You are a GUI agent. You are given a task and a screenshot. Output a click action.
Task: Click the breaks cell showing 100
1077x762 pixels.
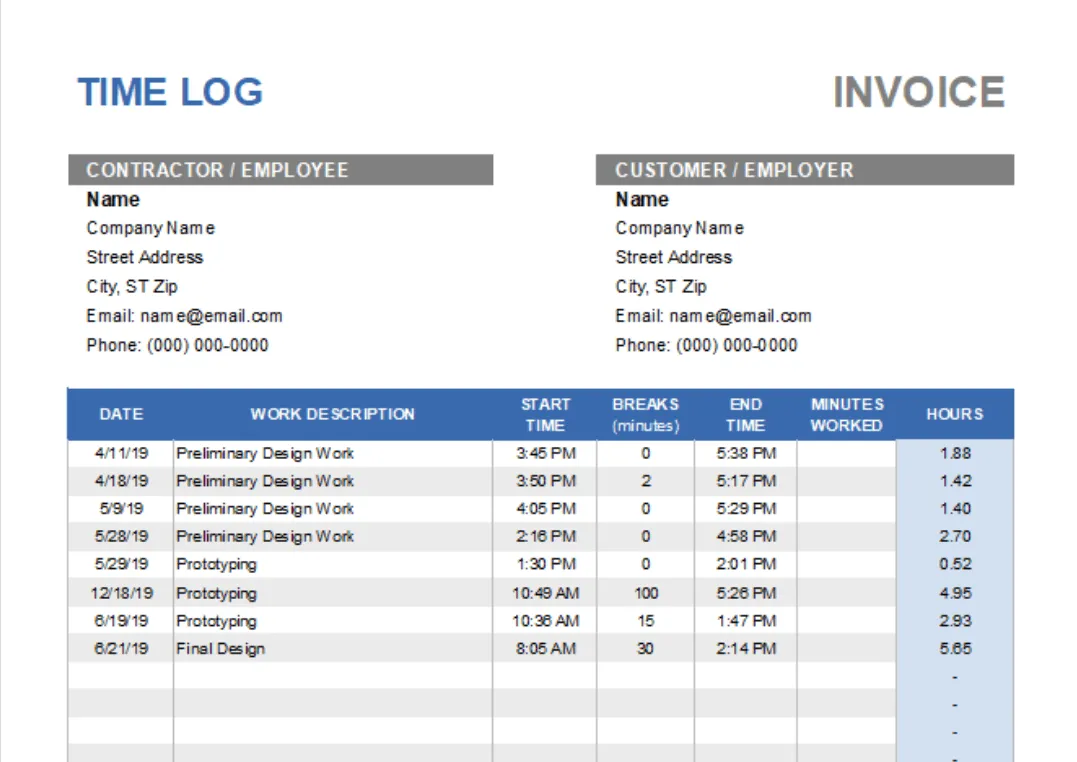(646, 593)
